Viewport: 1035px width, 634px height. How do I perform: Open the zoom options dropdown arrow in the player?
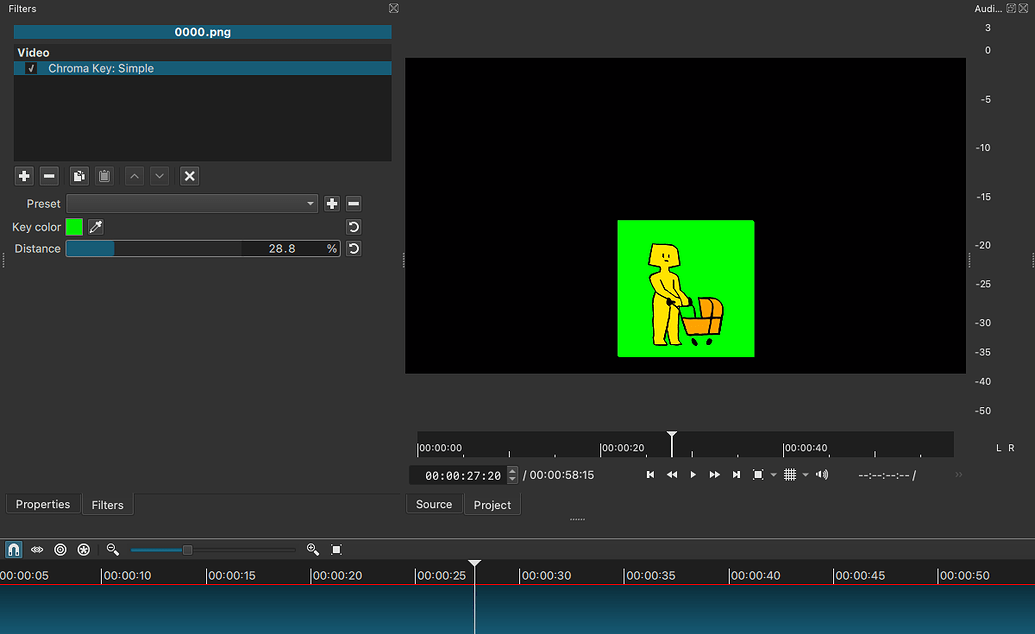[x=774, y=475]
